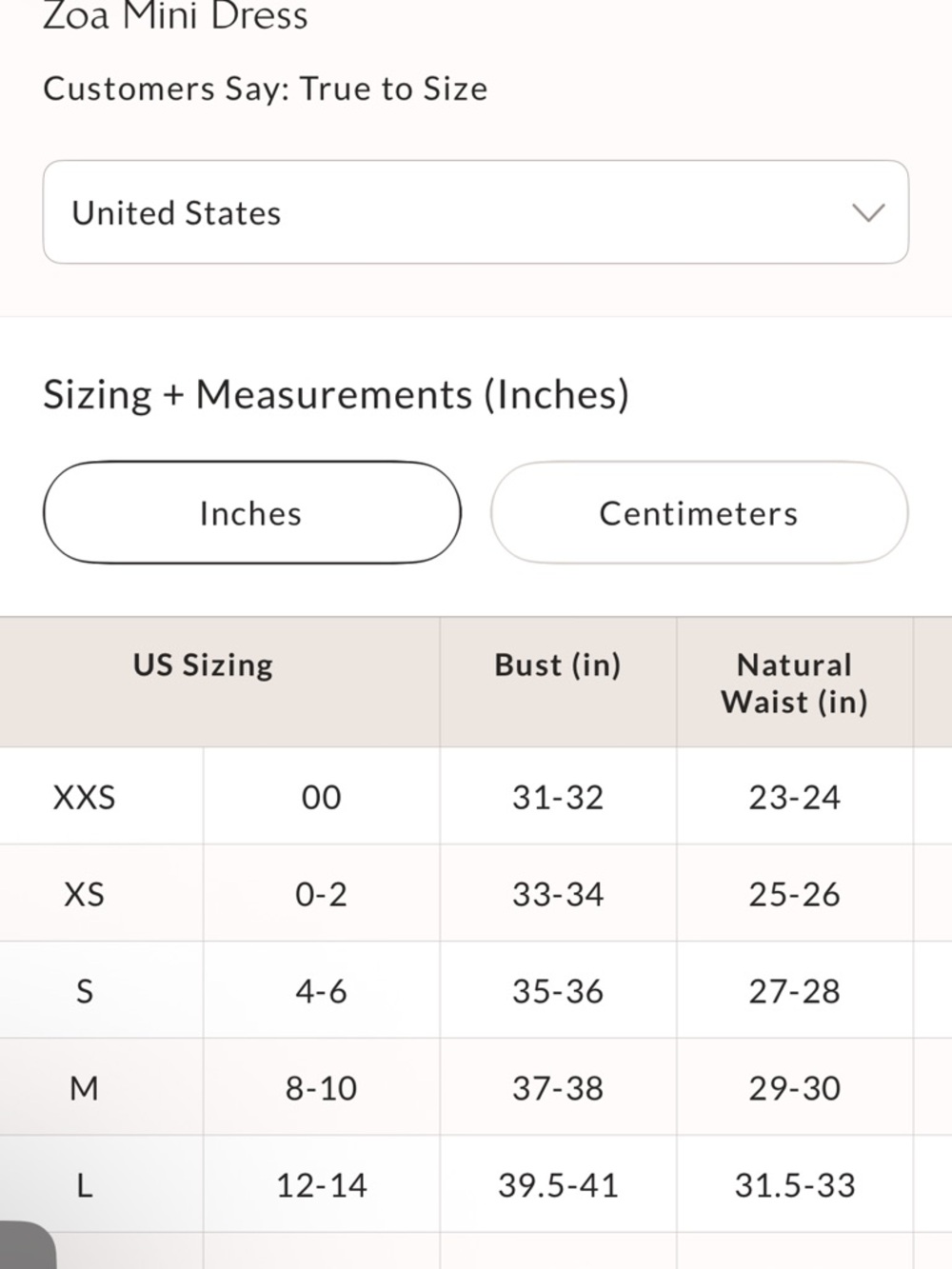The image size is (952, 1269).
Task: Click the Zoa Mini Dress title
Action: (x=175, y=16)
